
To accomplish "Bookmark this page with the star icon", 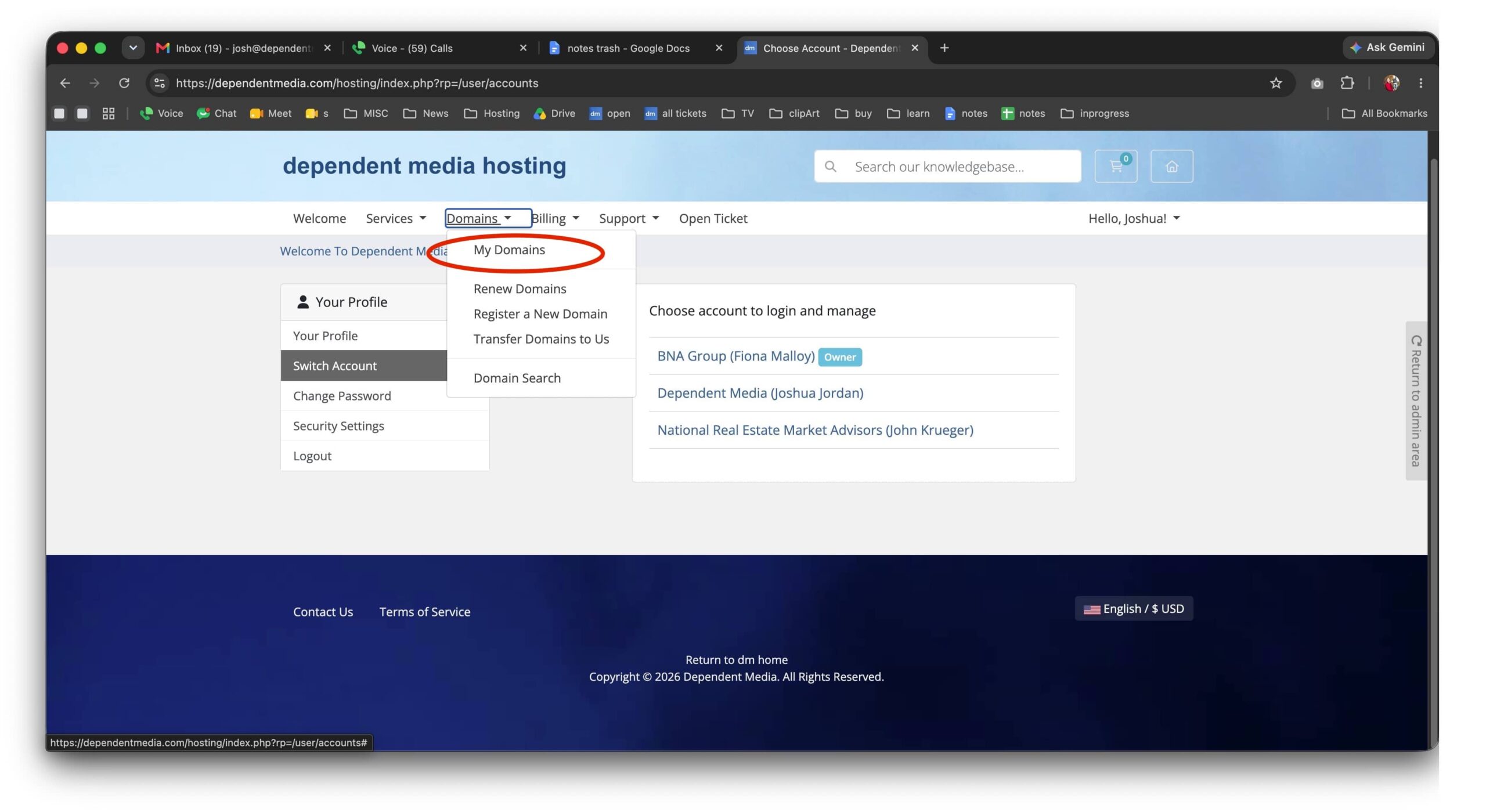I will point(1275,83).
